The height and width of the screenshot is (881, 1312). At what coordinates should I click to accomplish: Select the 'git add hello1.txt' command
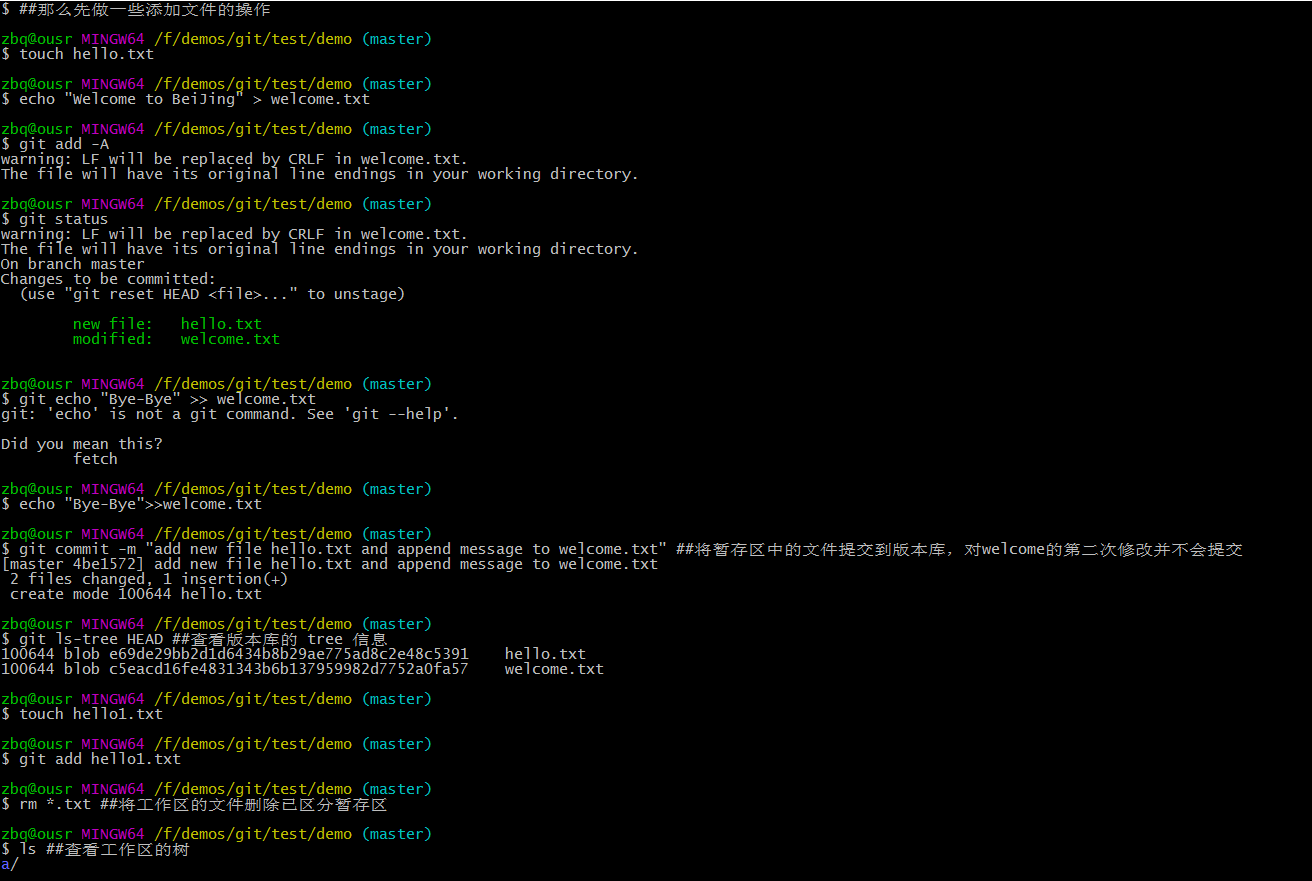[91, 759]
